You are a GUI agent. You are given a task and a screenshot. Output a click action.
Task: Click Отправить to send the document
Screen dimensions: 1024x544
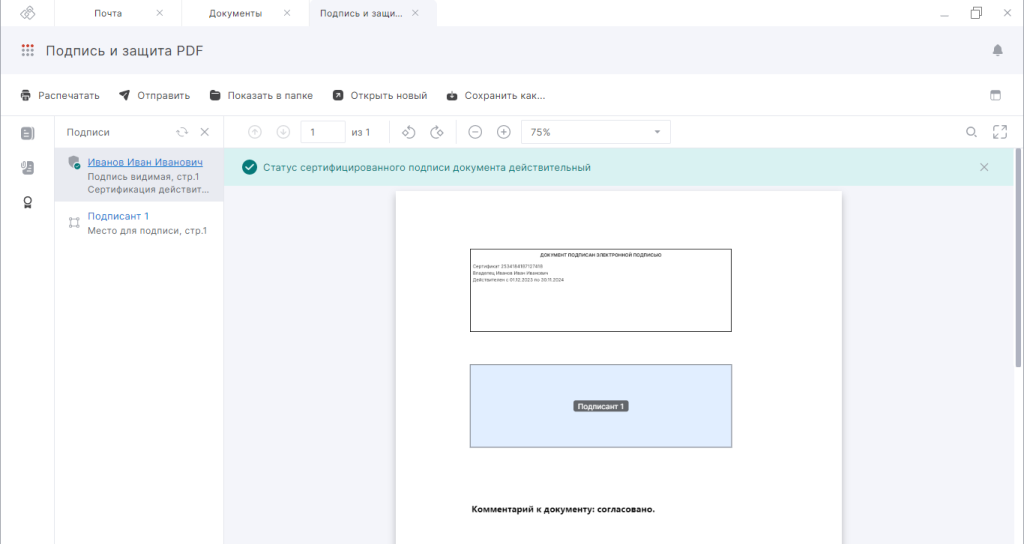click(154, 95)
